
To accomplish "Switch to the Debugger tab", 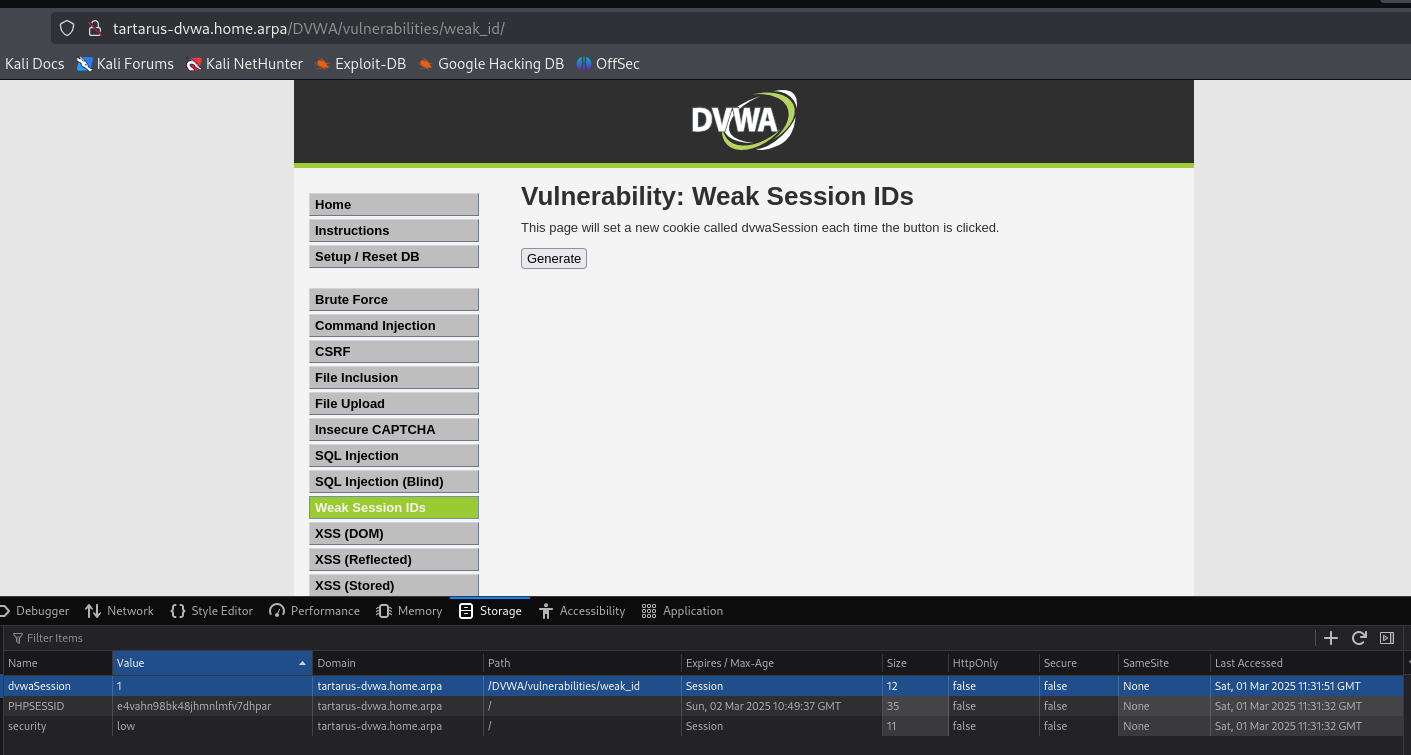I will pos(43,611).
